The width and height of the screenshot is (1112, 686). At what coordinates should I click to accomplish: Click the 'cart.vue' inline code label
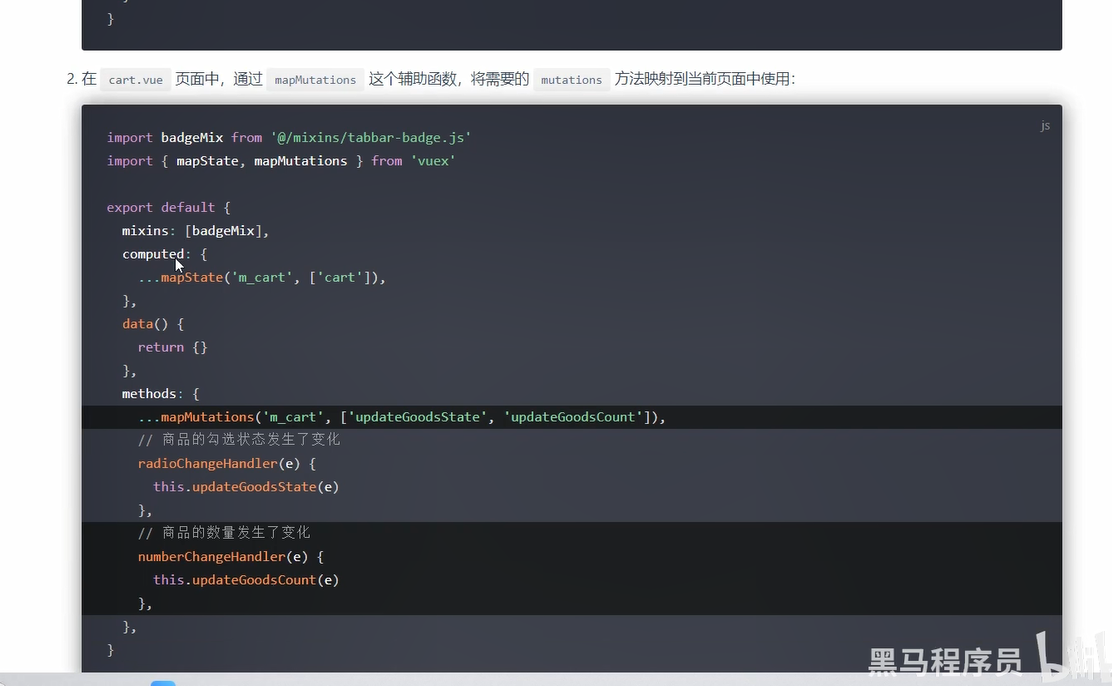click(135, 79)
